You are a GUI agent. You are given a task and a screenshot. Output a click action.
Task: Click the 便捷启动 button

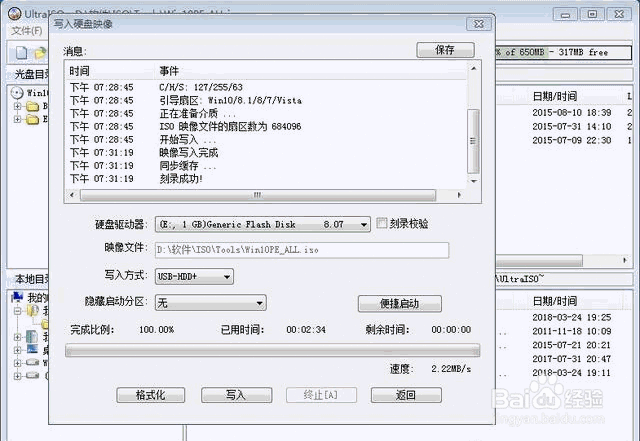coord(400,303)
